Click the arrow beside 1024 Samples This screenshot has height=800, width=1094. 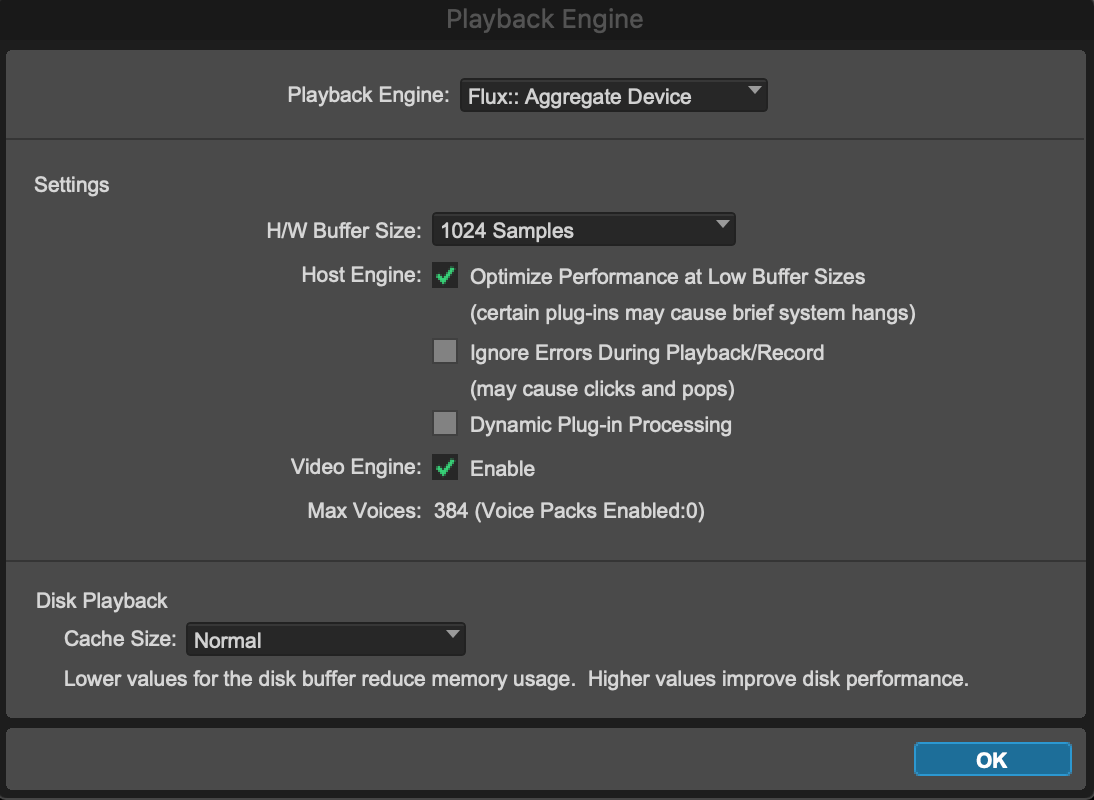[722, 227]
